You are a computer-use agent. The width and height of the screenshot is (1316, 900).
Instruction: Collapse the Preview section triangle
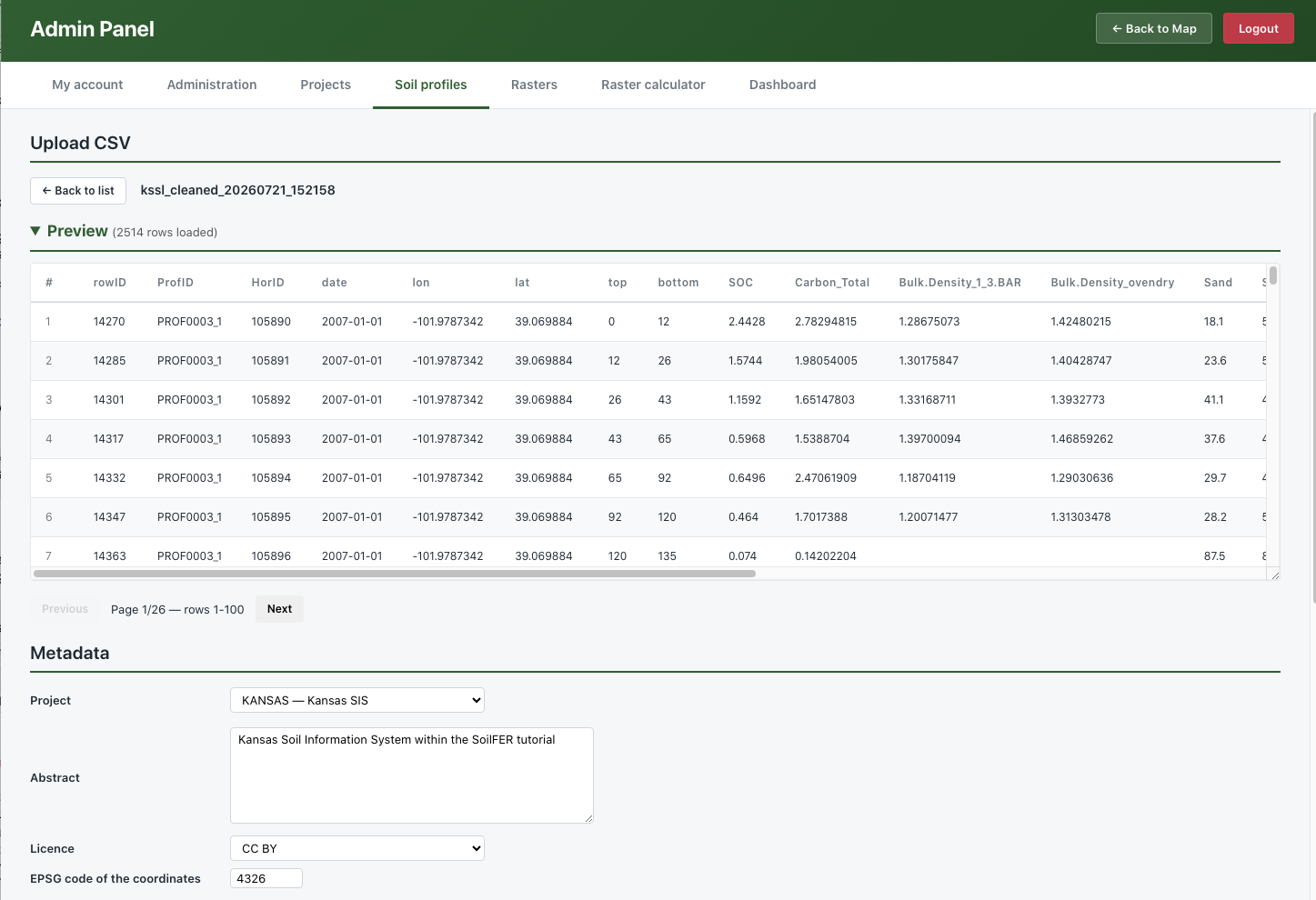[x=35, y=231]
